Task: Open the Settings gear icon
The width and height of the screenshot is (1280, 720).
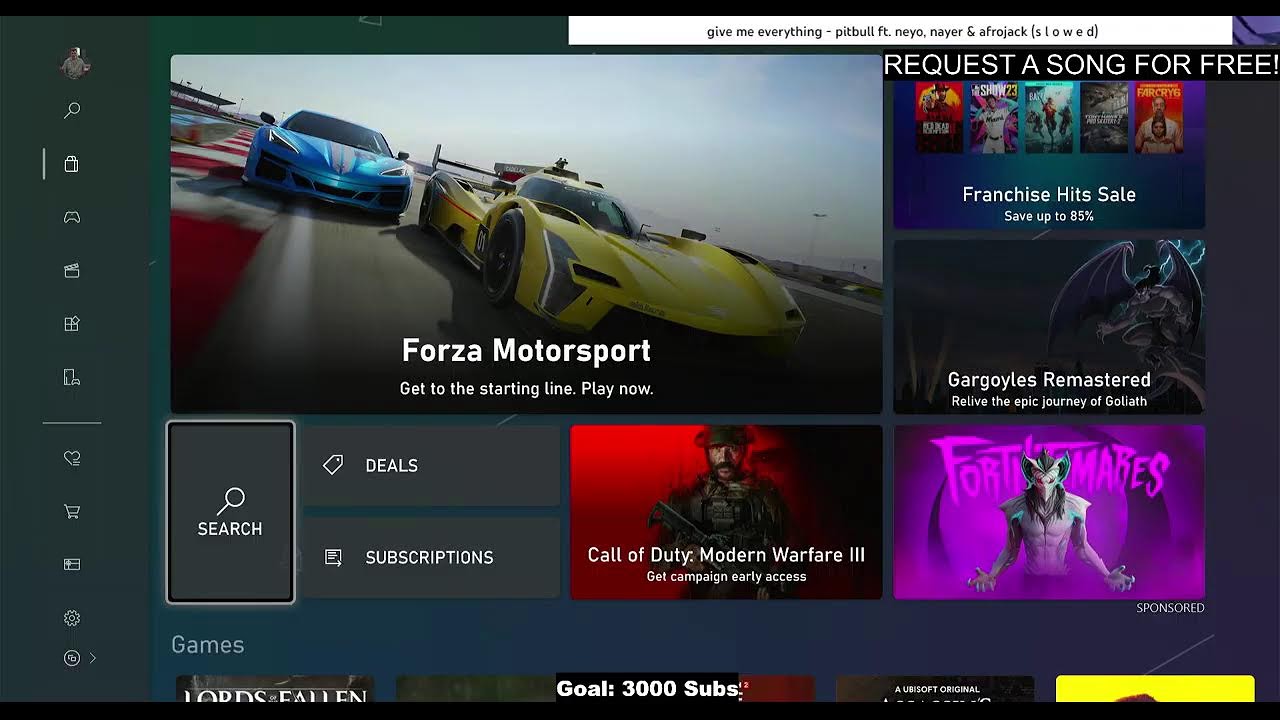Action: tap(72, 618)
